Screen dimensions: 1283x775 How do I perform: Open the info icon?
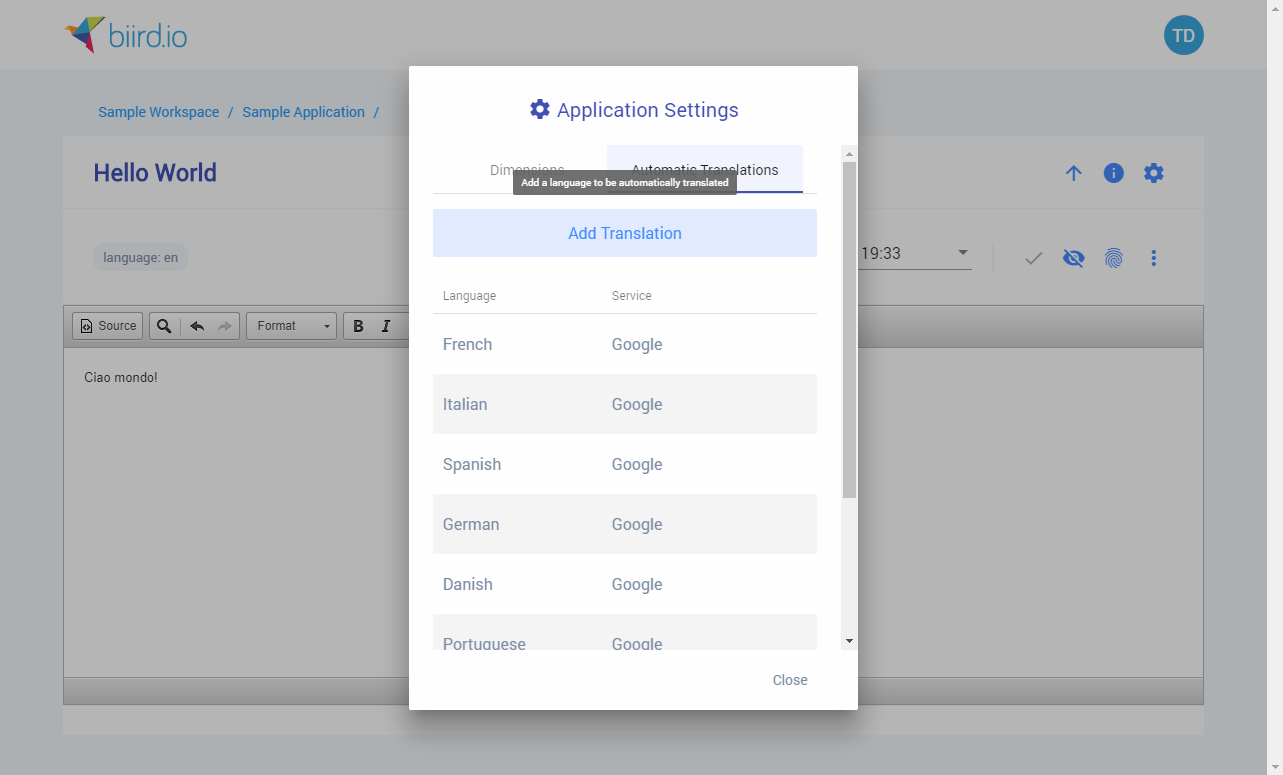point(1113,173)
